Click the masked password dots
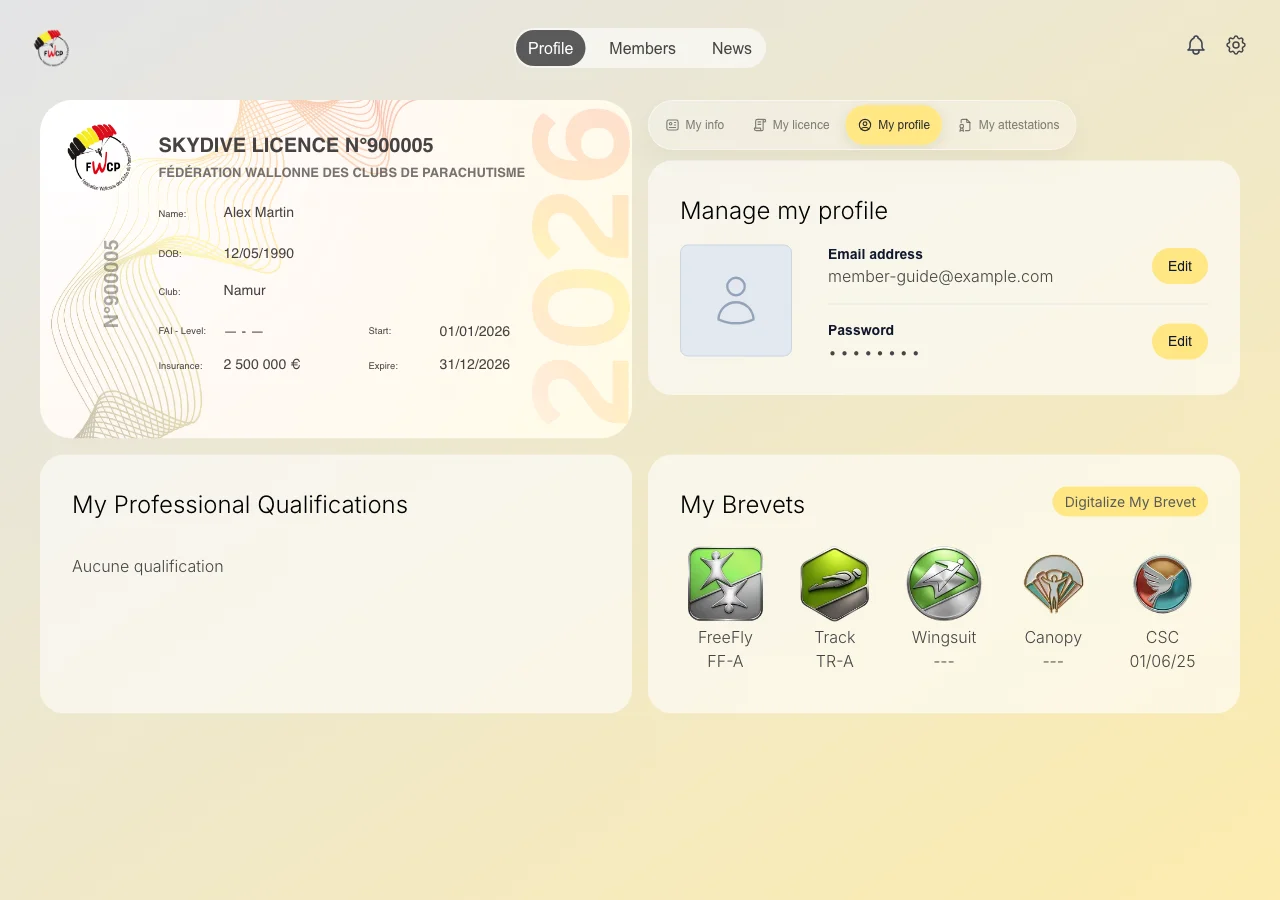 tap(873, 353)
